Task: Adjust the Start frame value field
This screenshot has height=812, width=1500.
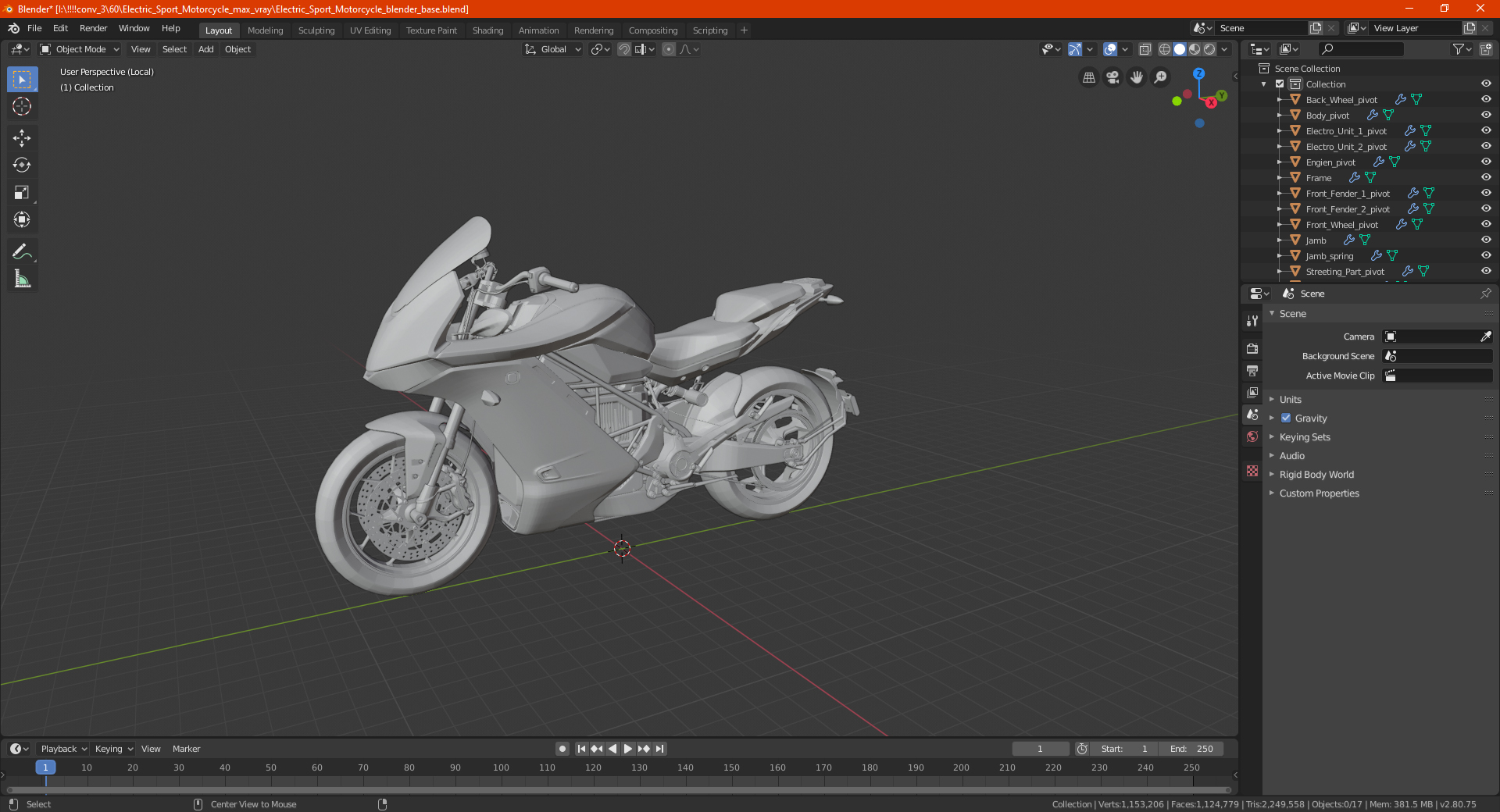Action: click(x=1124, y=749)
